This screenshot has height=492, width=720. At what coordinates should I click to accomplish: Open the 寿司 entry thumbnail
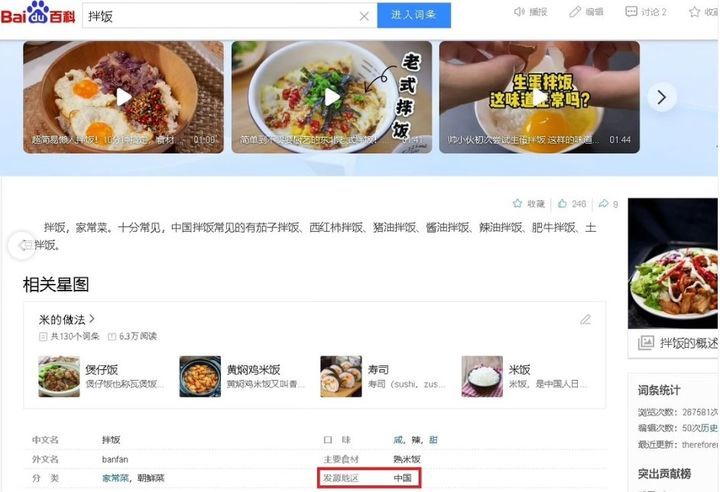coord(341,376)
